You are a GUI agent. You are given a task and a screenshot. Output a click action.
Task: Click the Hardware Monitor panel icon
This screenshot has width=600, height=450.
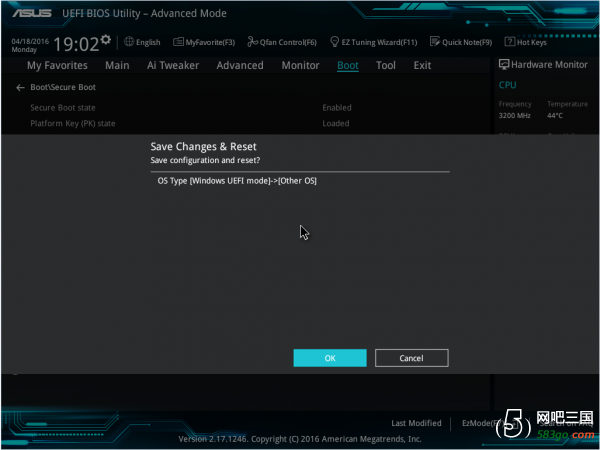tap(504, 65)
